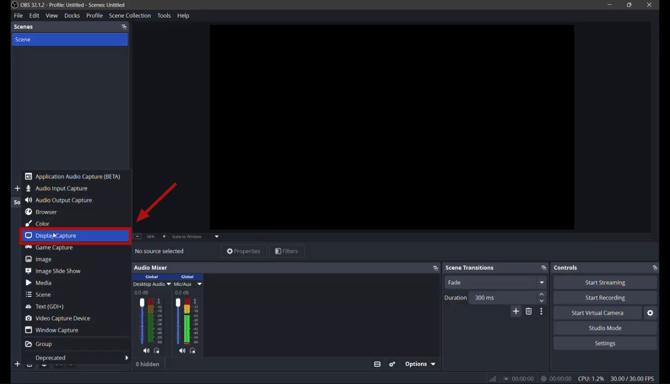This screenshot has width=670, height=384.
Task: Click the streaming status icon beside timer
Action: (506, 378)
